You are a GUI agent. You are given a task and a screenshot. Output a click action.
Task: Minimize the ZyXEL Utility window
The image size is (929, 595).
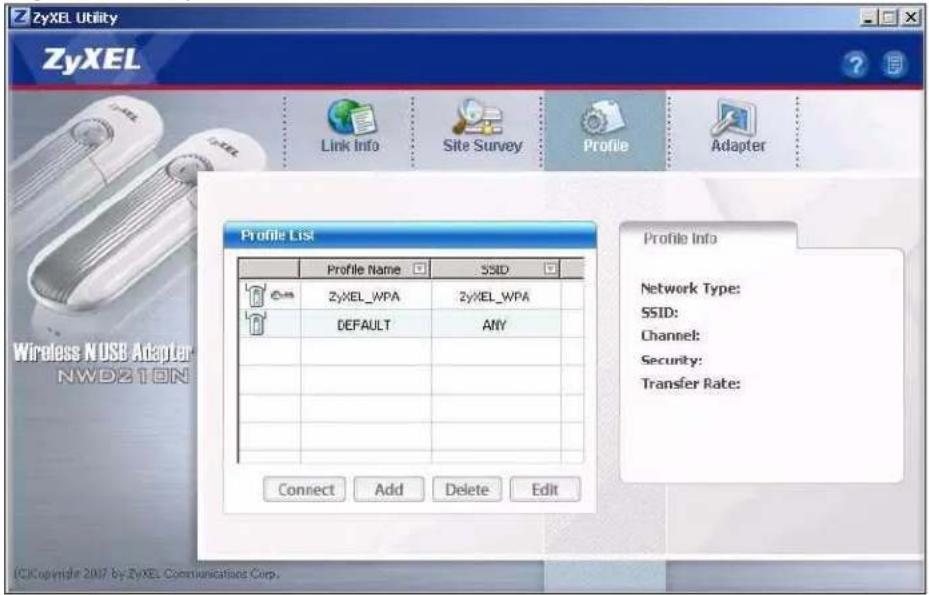869,17
